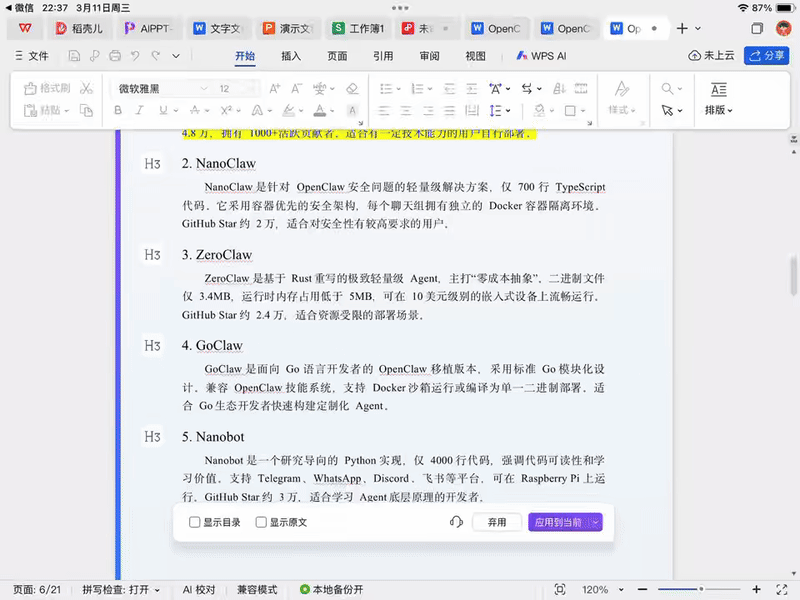The image size is (800, 600).
Task: Open WPS AI
Action: tap(541, 56)
